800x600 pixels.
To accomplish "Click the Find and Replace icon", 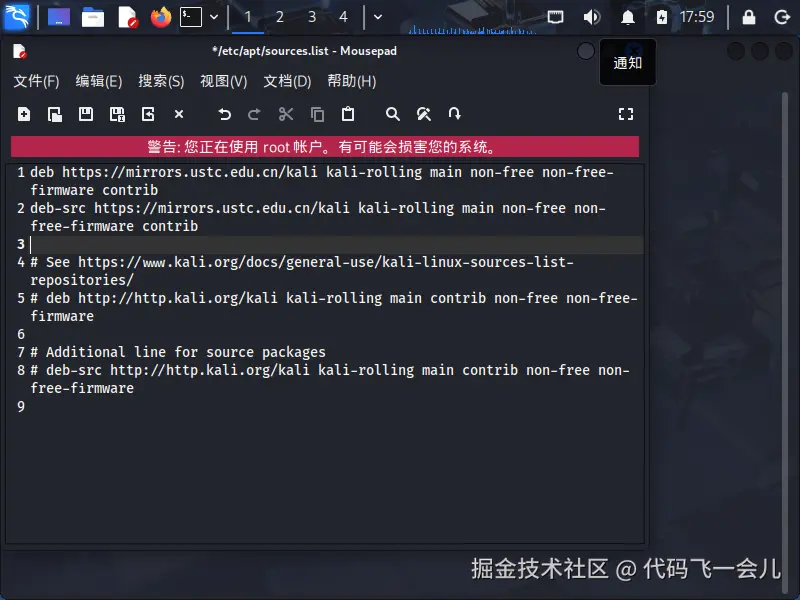I will pyautogui.click(x=423, y=114).
